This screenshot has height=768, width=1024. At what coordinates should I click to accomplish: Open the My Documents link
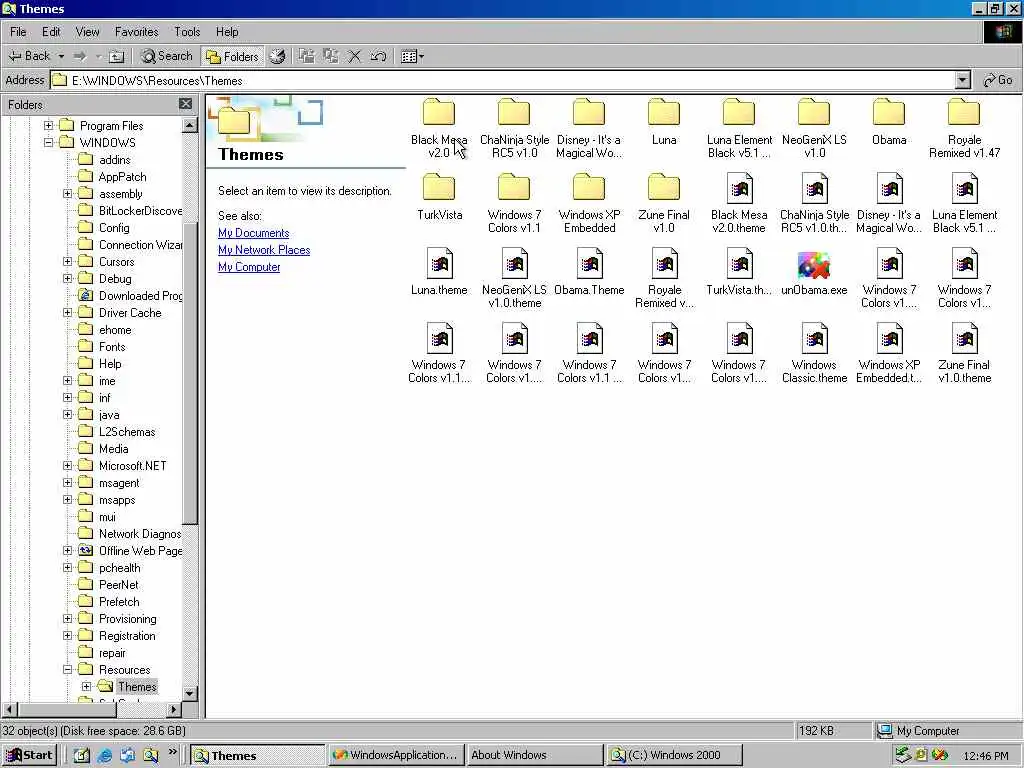tap(253, 233)
